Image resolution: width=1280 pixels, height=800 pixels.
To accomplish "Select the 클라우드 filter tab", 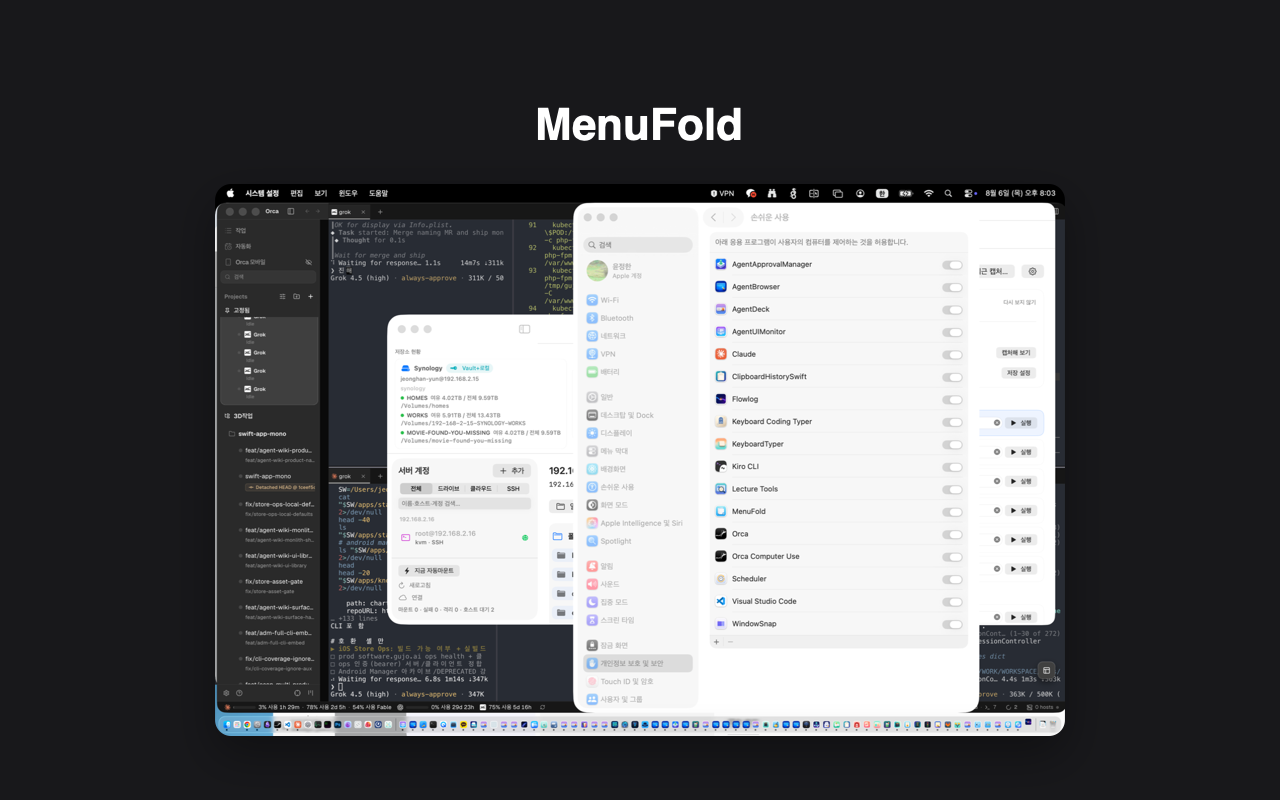I will coord(481,489).
